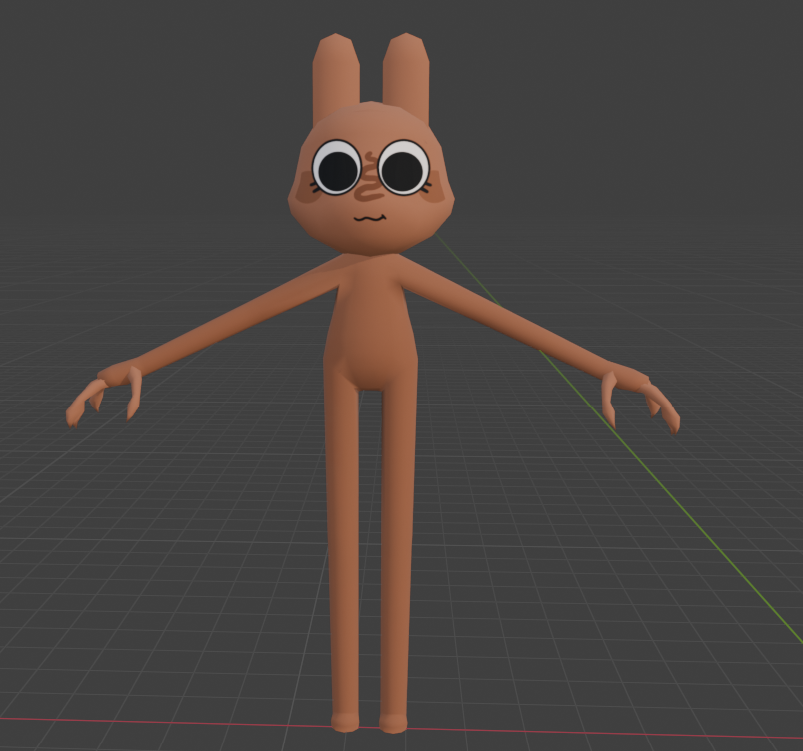Viewport: 803px width, 751px height.
Task: Click the left googly eye on the face
Action: 336,168
